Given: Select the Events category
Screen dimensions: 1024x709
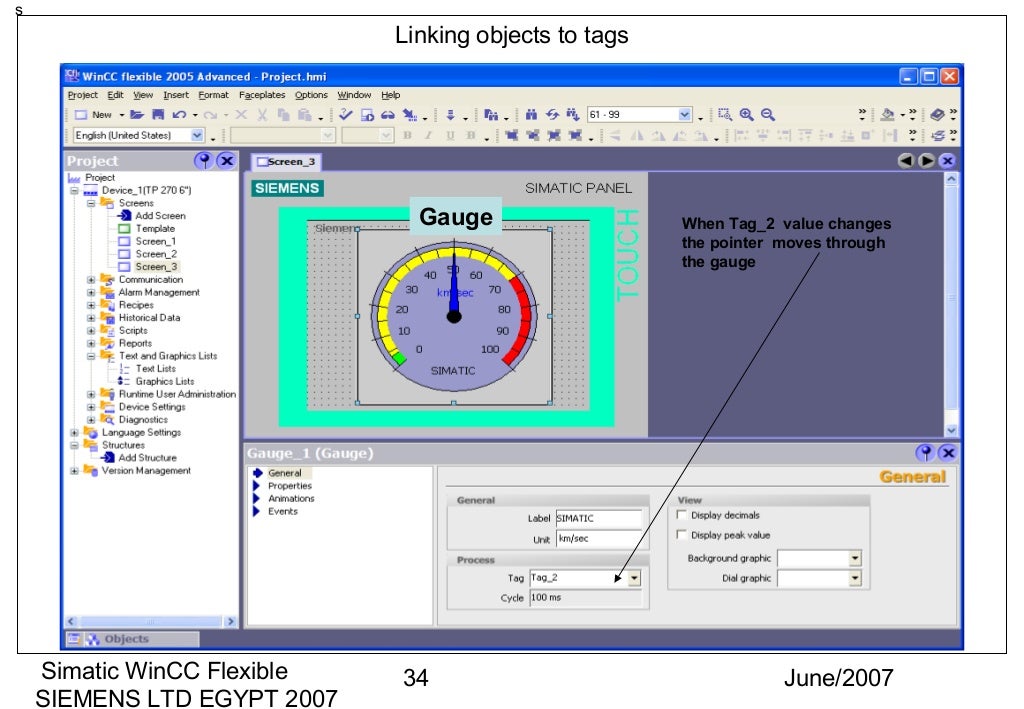Looking at the screenshot, I should click(283, 512).
